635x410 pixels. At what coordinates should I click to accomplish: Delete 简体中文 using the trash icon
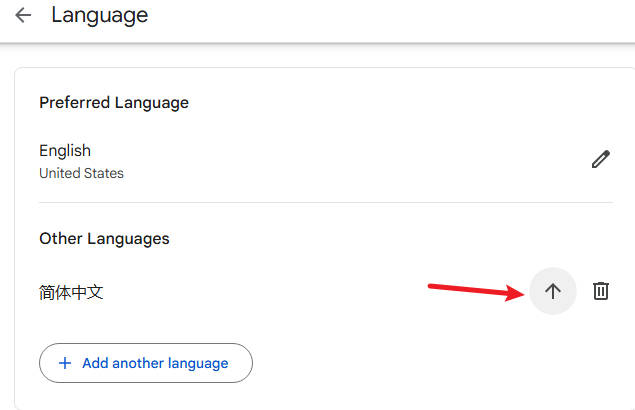pos(601,291)
